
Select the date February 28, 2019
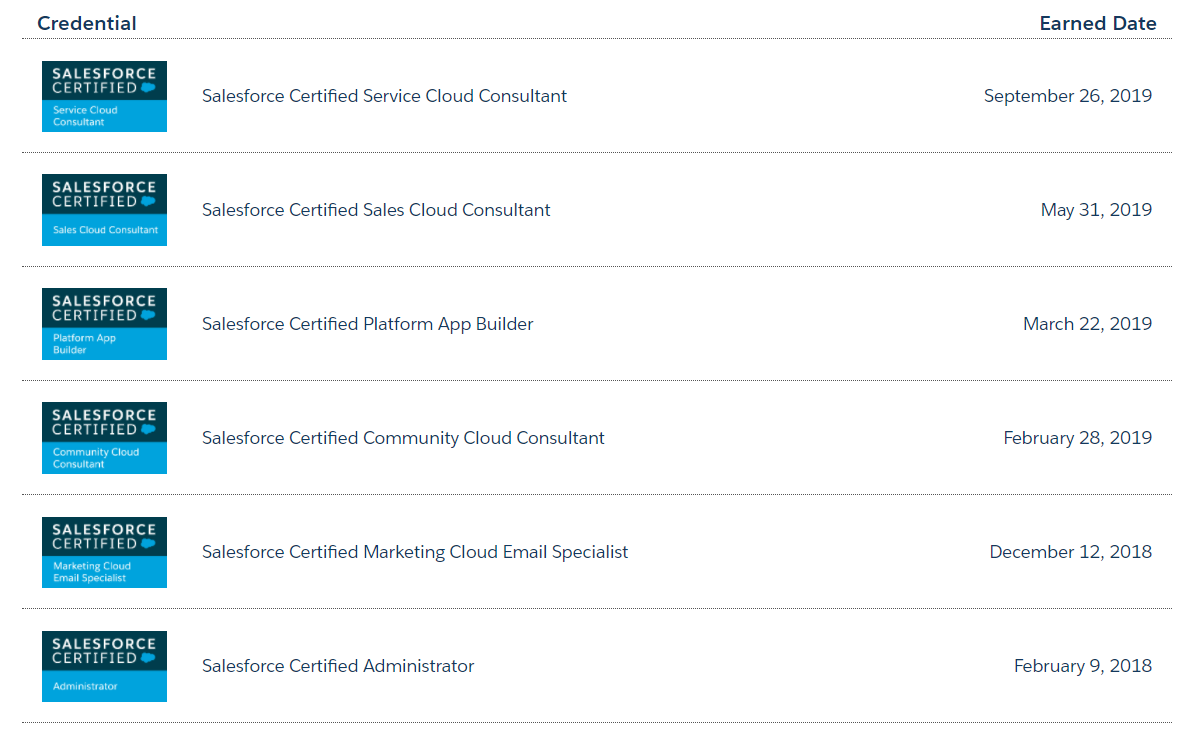point(1077,438)
